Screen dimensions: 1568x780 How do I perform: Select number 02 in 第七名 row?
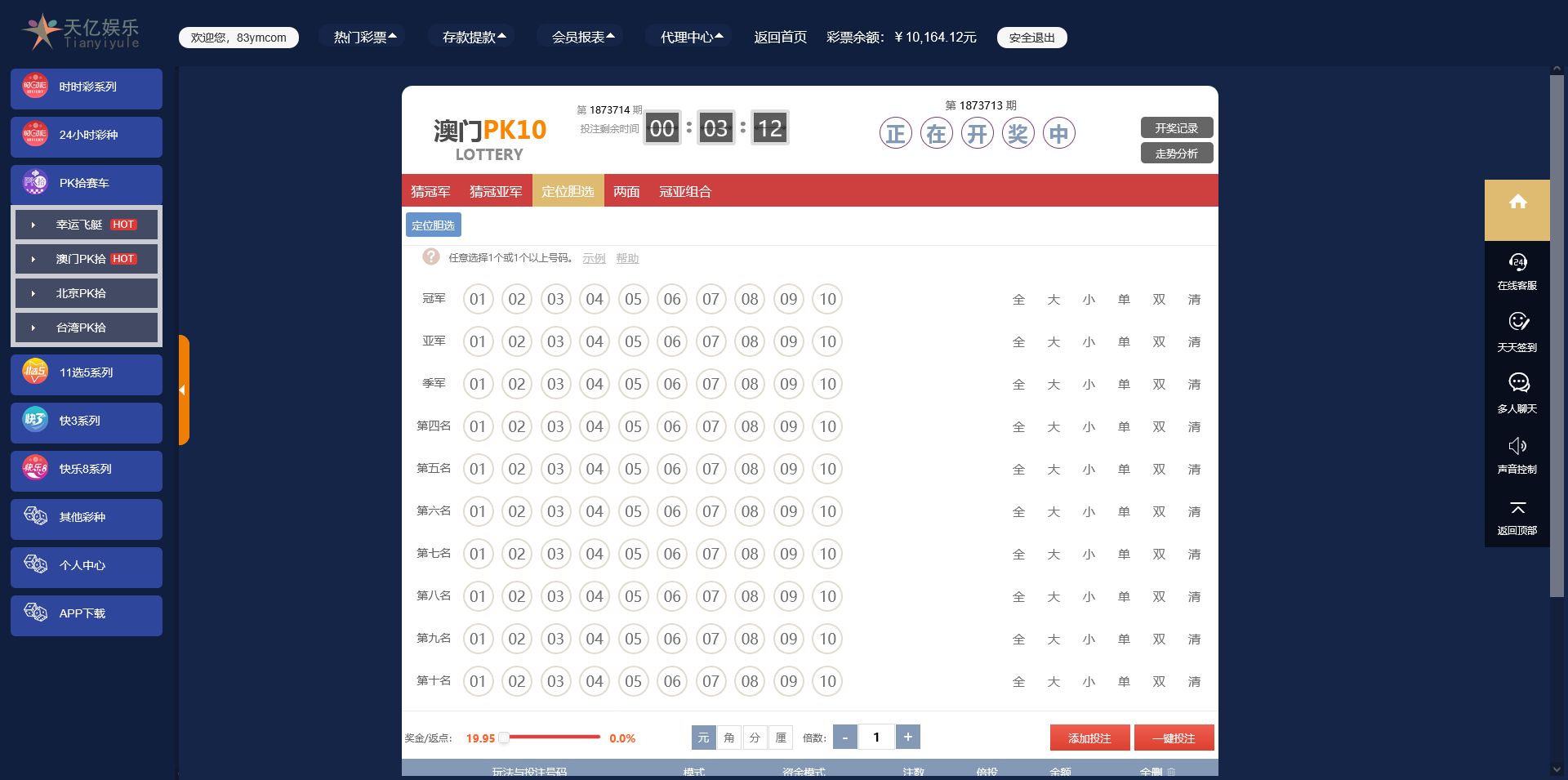click(x=516, y=554)
